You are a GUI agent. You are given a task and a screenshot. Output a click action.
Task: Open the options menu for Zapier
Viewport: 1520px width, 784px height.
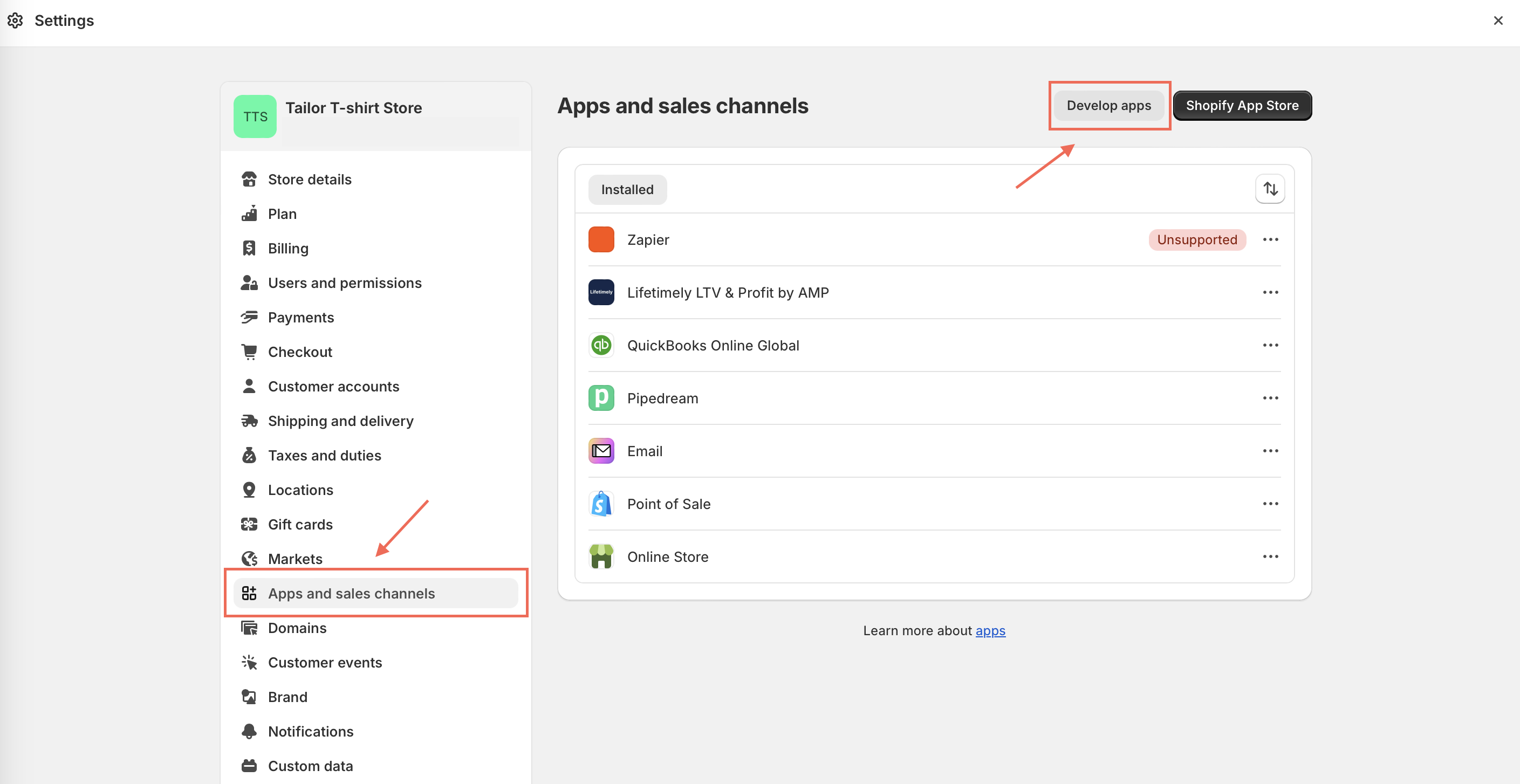click(1270, 239)
